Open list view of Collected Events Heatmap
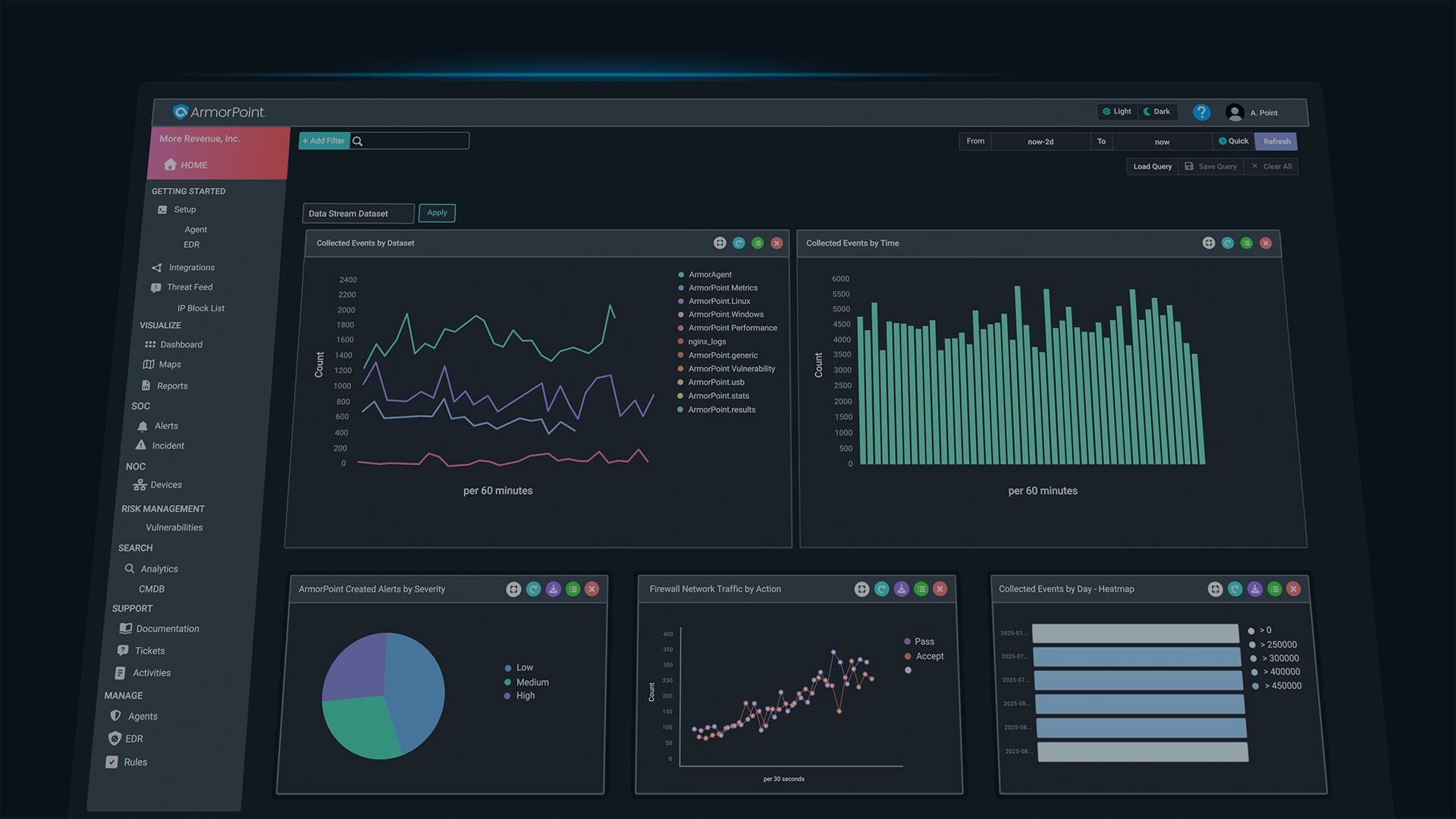The height and width of the screenshot is (819, 1456). tap(1274, 589)
